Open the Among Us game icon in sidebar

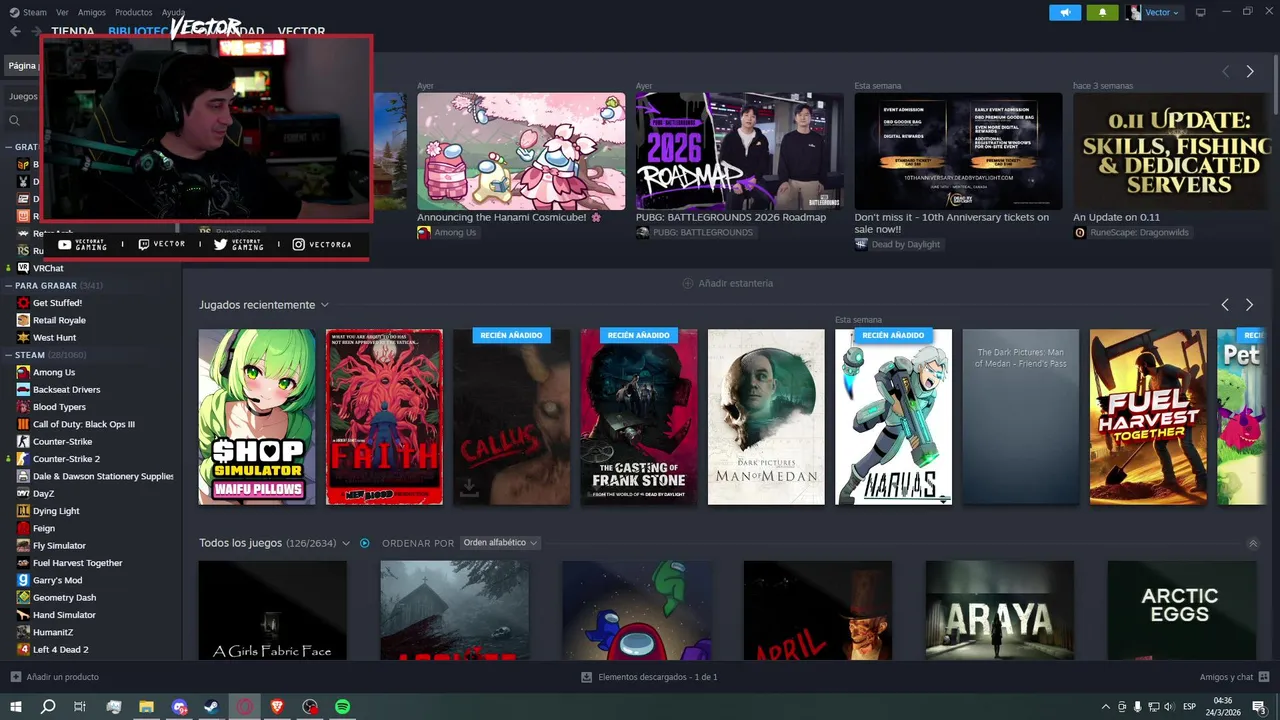(x=23, y=372)
